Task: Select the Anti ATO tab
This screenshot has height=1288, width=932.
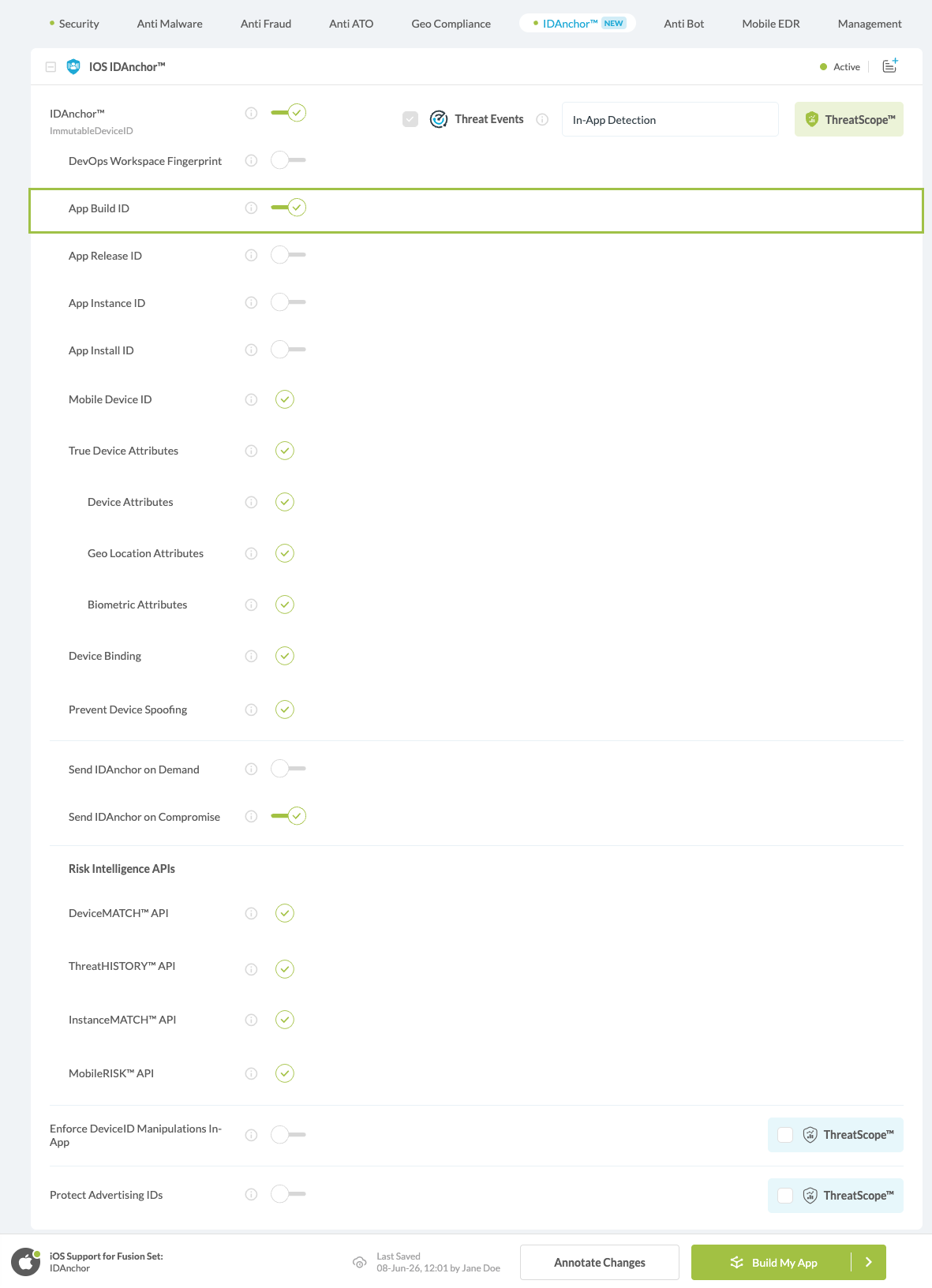Action: coord(351,24)
